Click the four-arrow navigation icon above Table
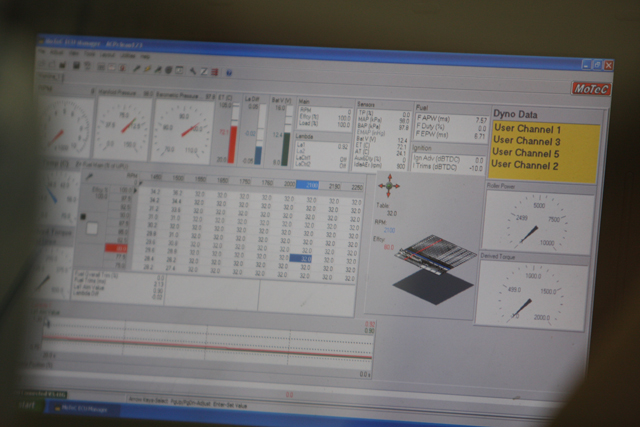 point(389,186)
